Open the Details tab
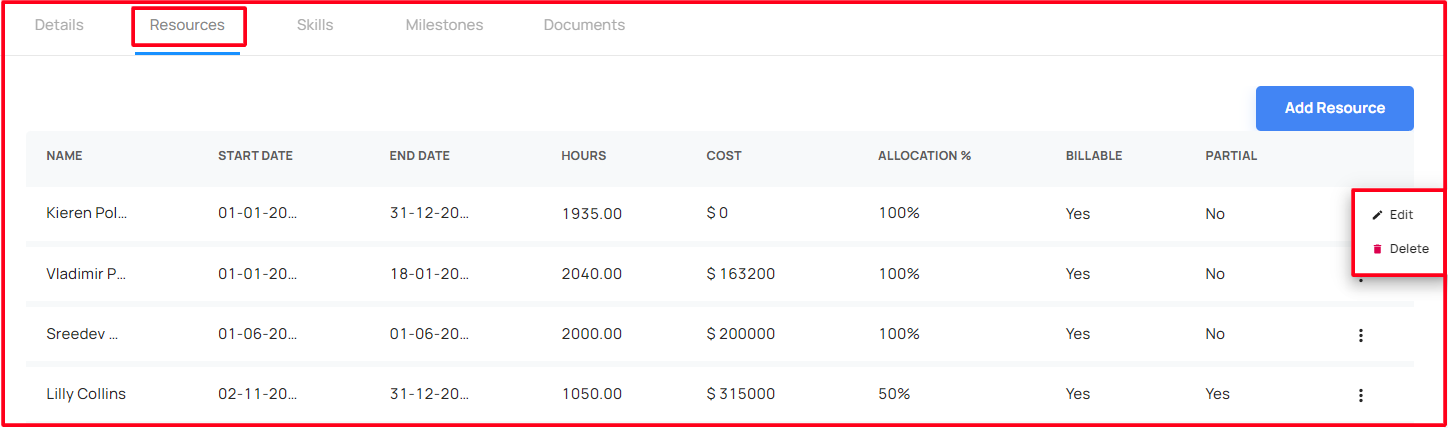 pos(59,25)
